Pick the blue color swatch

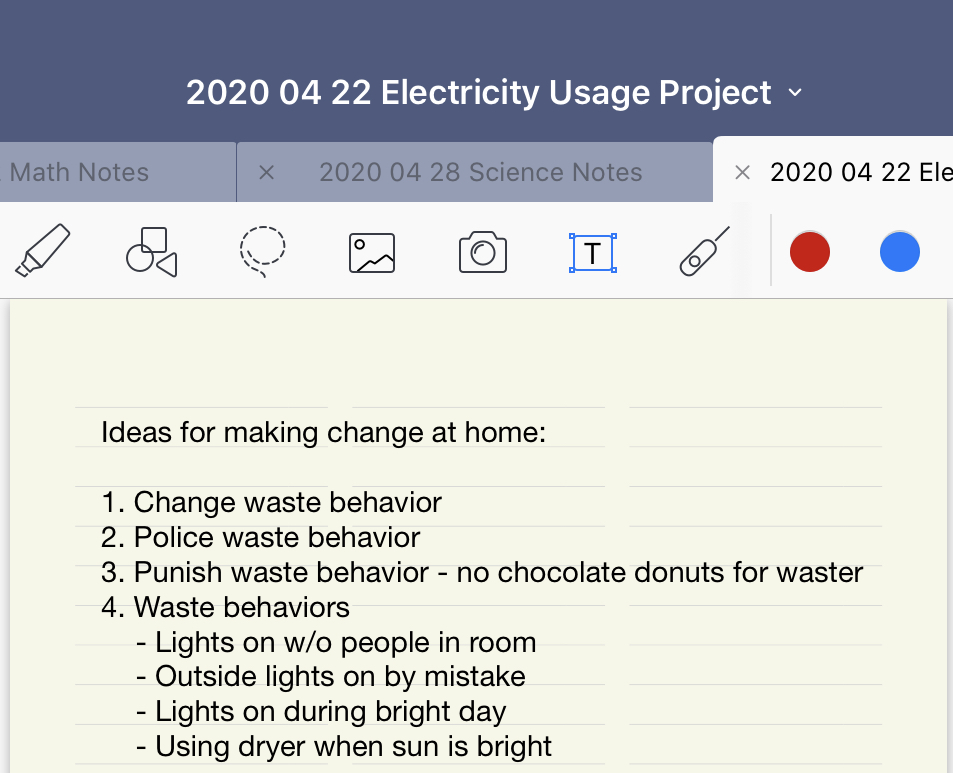tap(900, 252)
